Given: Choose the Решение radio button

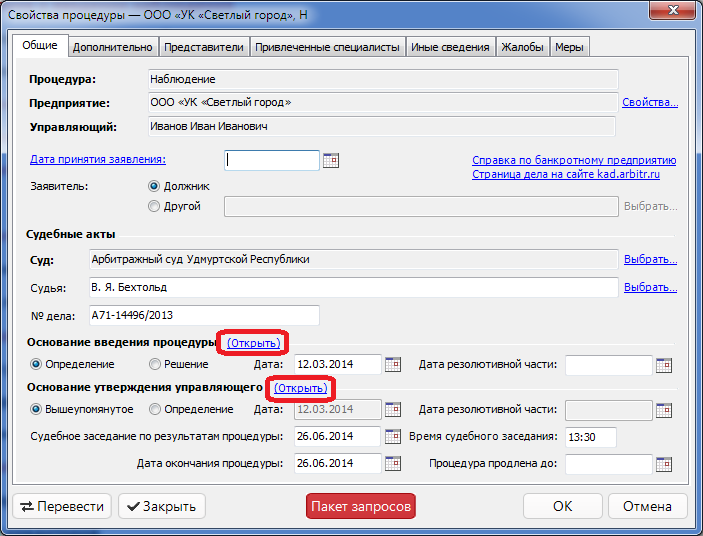Looking at the screenshot, I should [155, 364].
